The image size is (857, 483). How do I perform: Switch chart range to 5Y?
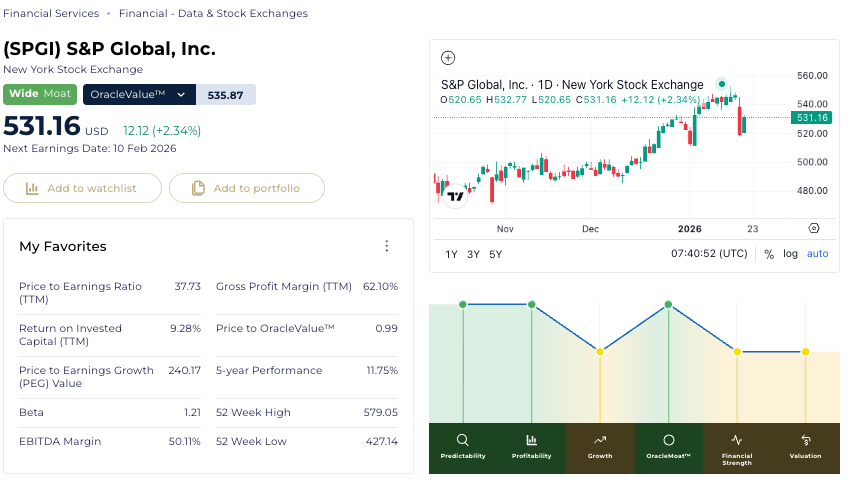click(495, 254)
